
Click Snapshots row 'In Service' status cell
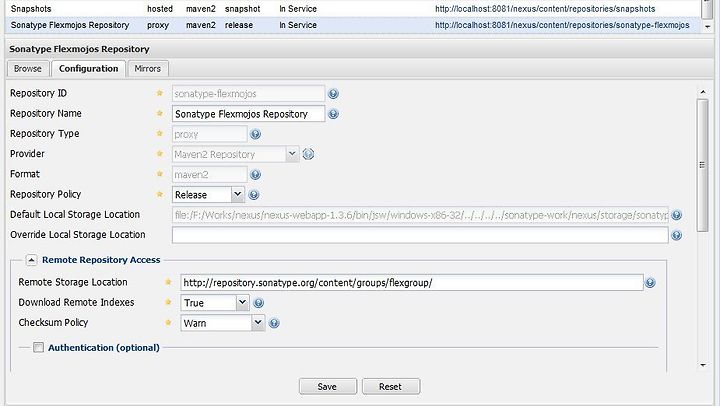click(298, 9)
